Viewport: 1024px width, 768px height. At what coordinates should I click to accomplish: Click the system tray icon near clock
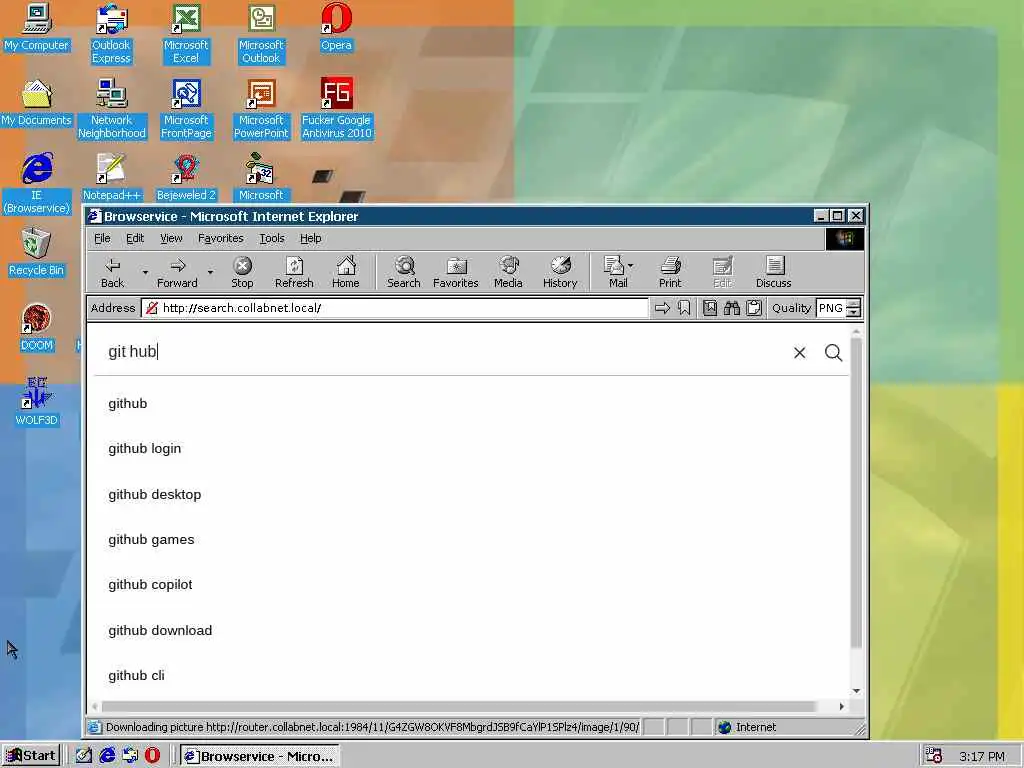(x=934, y=756)
